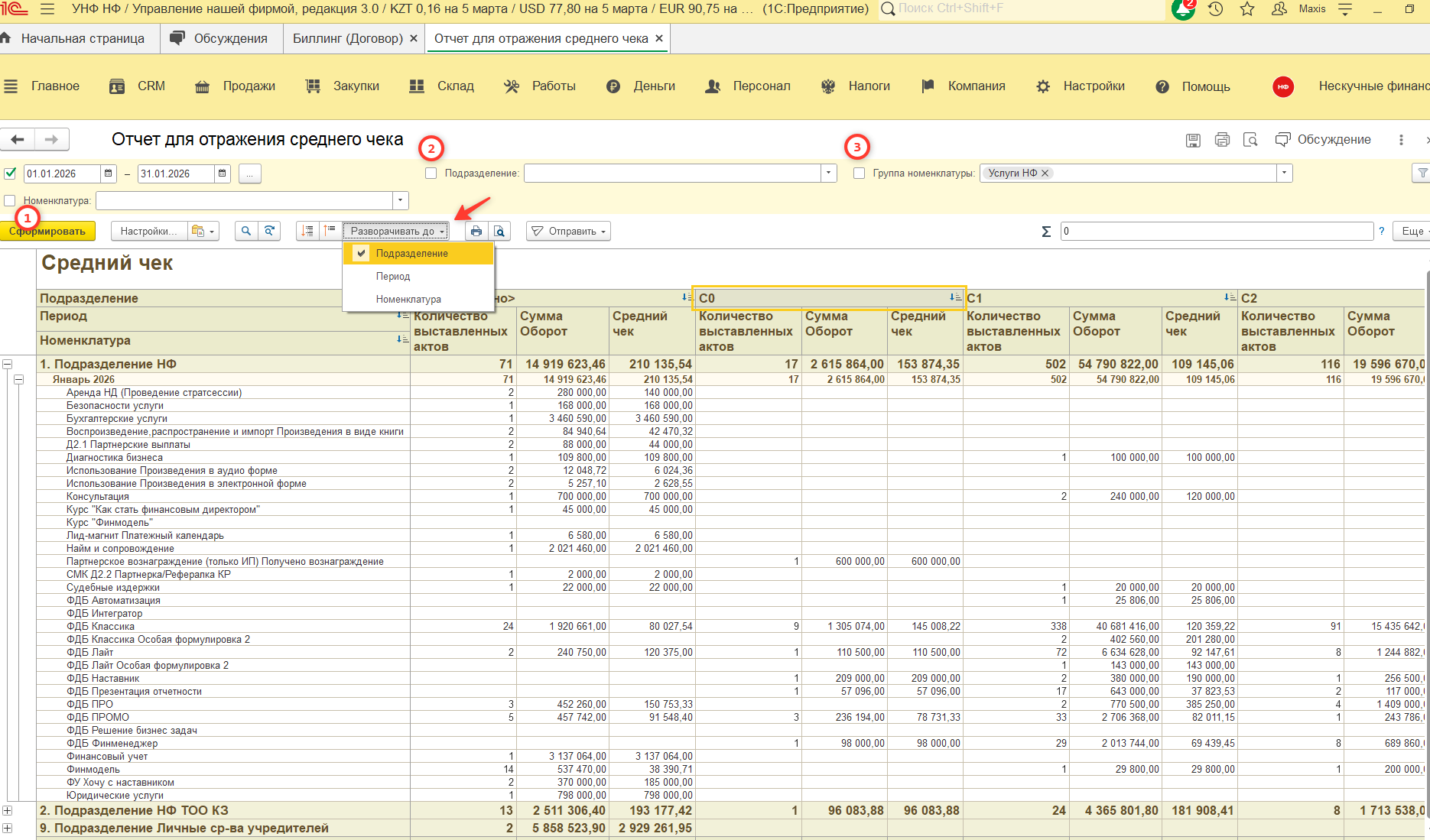Viewport: 1430px width, 840px height.
Task: Click the navigate back arrow
Action: (18, 139)
